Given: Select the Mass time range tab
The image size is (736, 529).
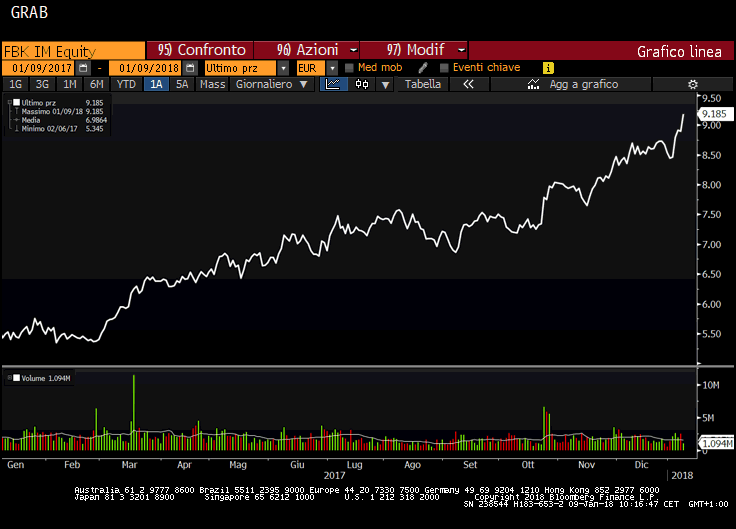Looking at the screenshot, I should pyautogui.click(x=212, y=84).
